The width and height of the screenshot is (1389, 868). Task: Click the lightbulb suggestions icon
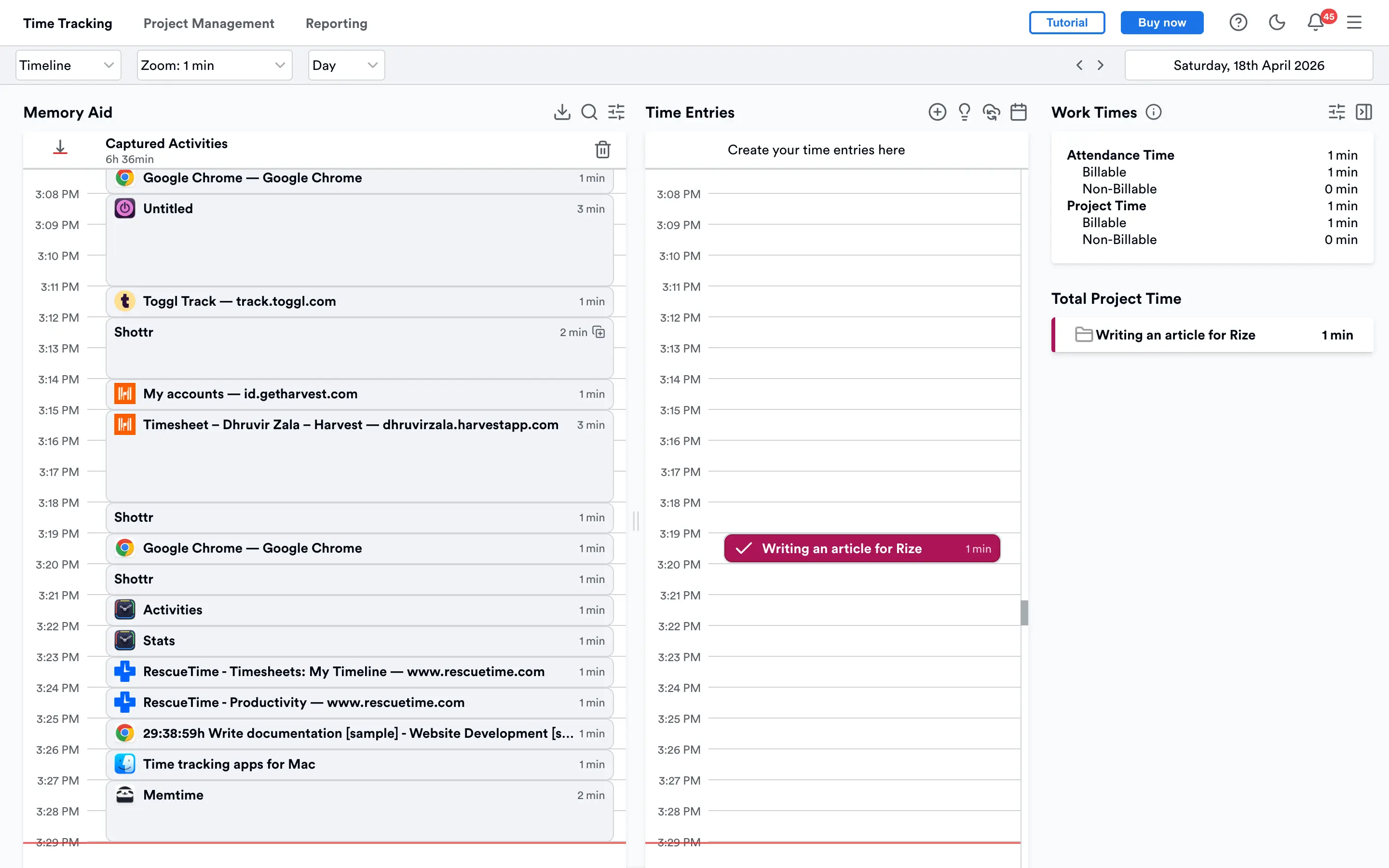point(964,112)
